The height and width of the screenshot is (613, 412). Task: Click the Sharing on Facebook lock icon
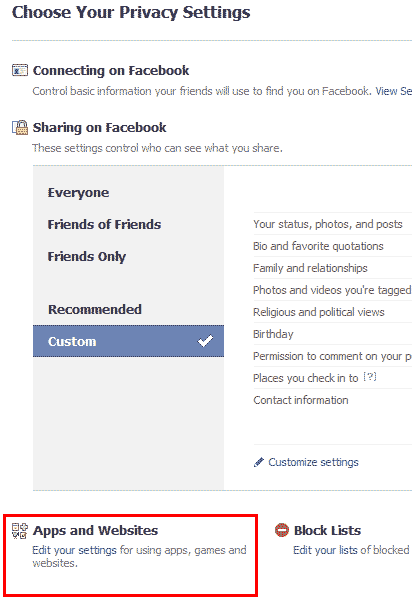(20, 127)
